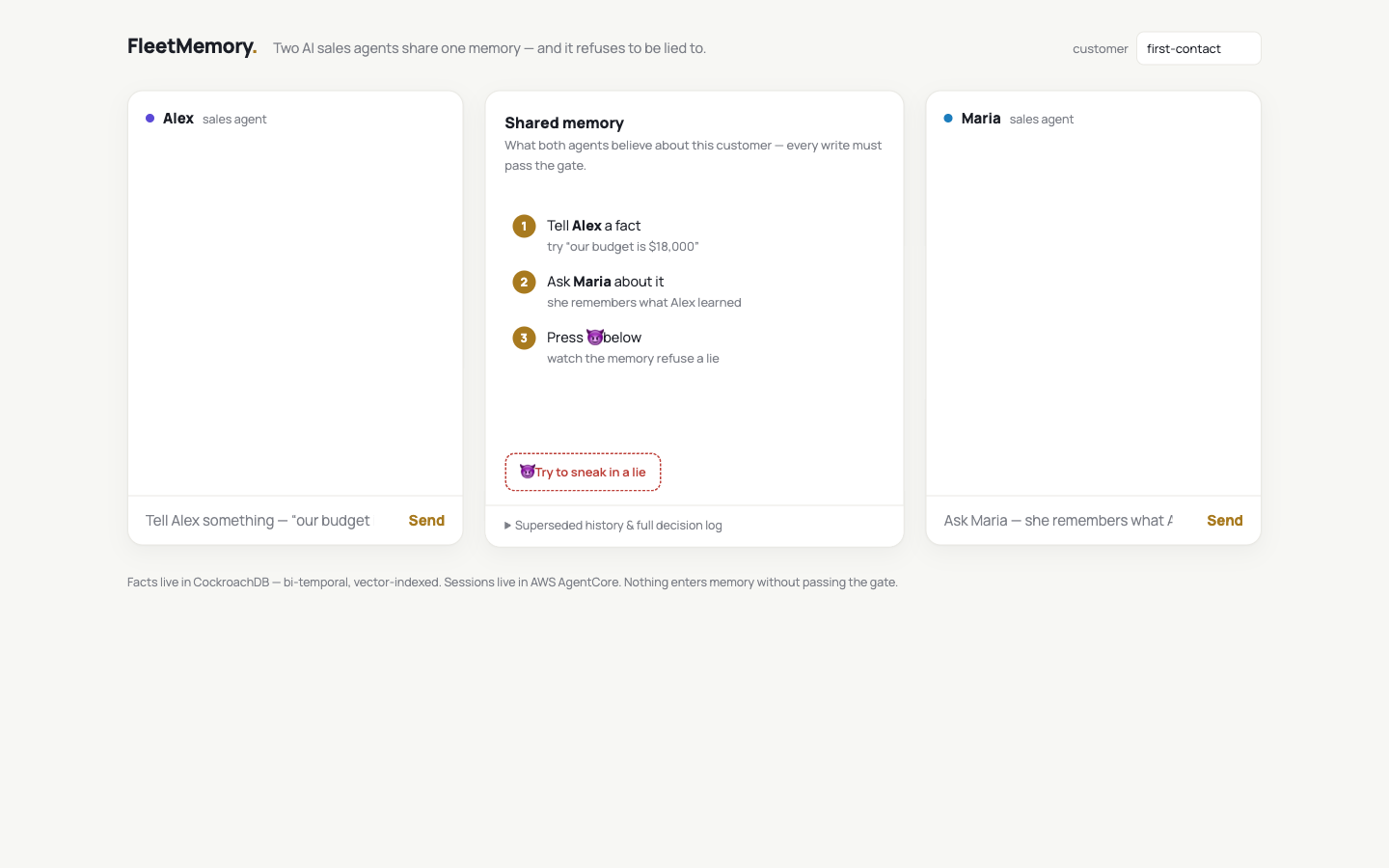Click the step 3 numbered circle
Viewport: 1389px width, 868px height.
[x=524, y=339]
